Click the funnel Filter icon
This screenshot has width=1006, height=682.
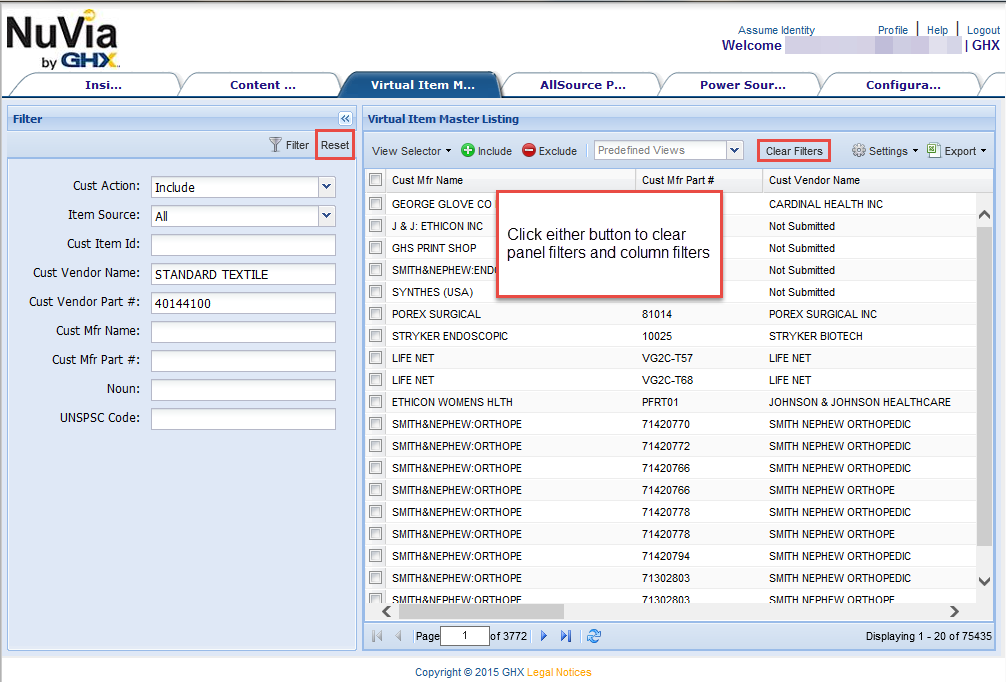click(x=275, y=145)
